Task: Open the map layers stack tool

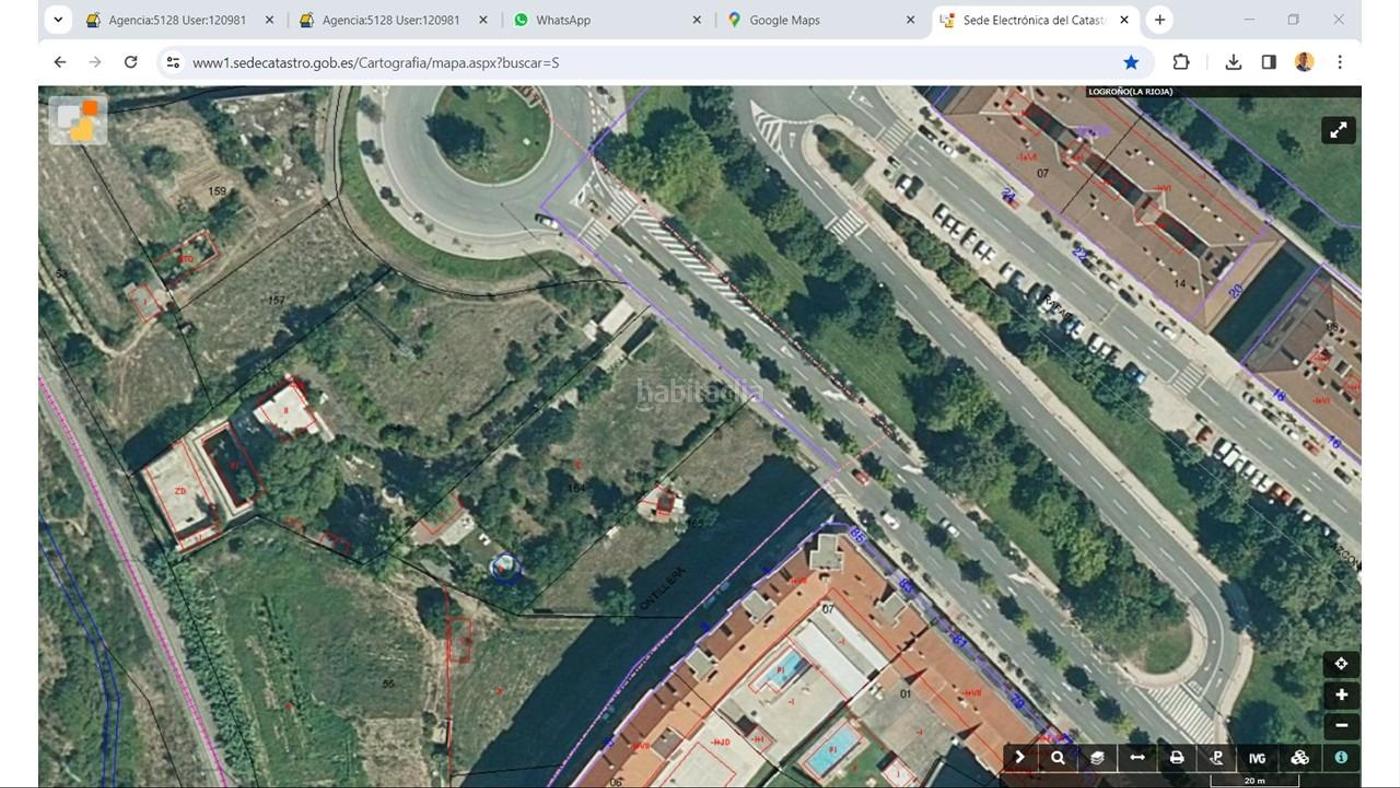Action: click(x=1097, y=758)
